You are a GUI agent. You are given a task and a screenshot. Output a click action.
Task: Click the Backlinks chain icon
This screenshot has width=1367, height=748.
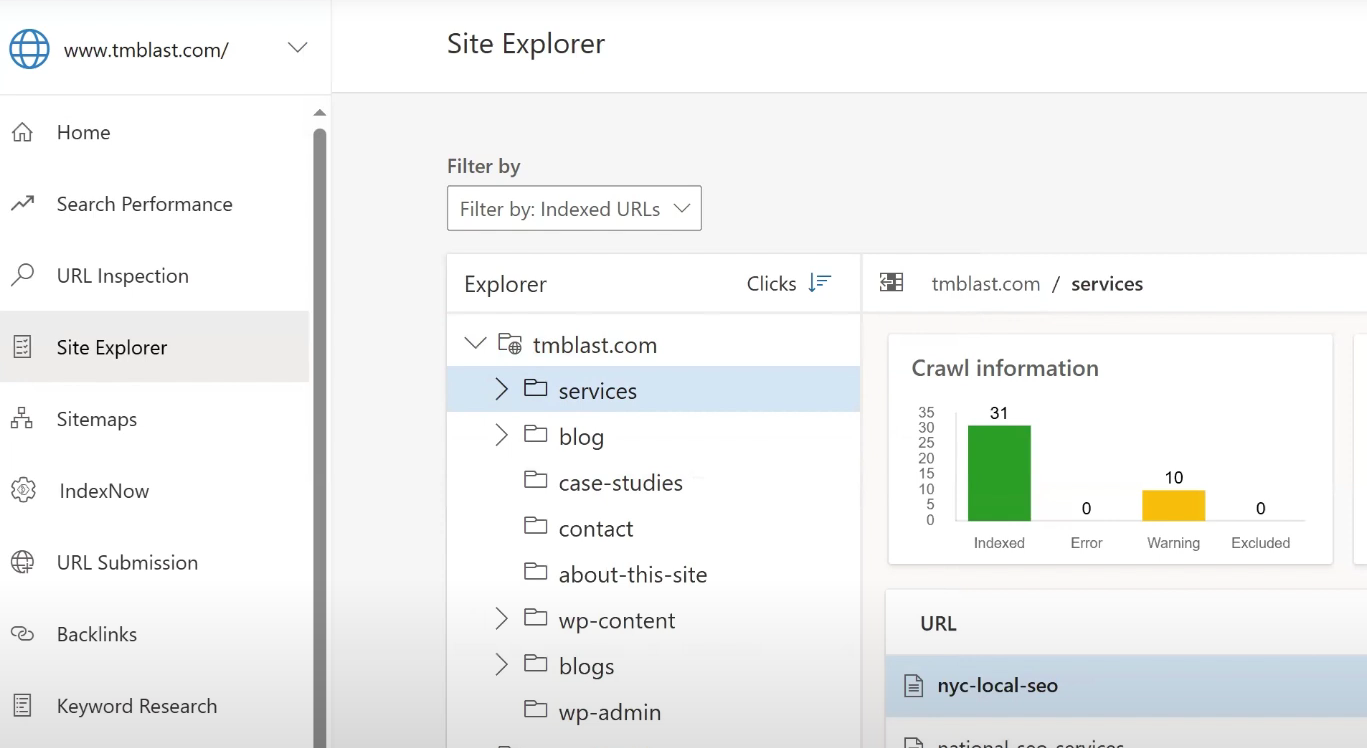tap(22, 634)
